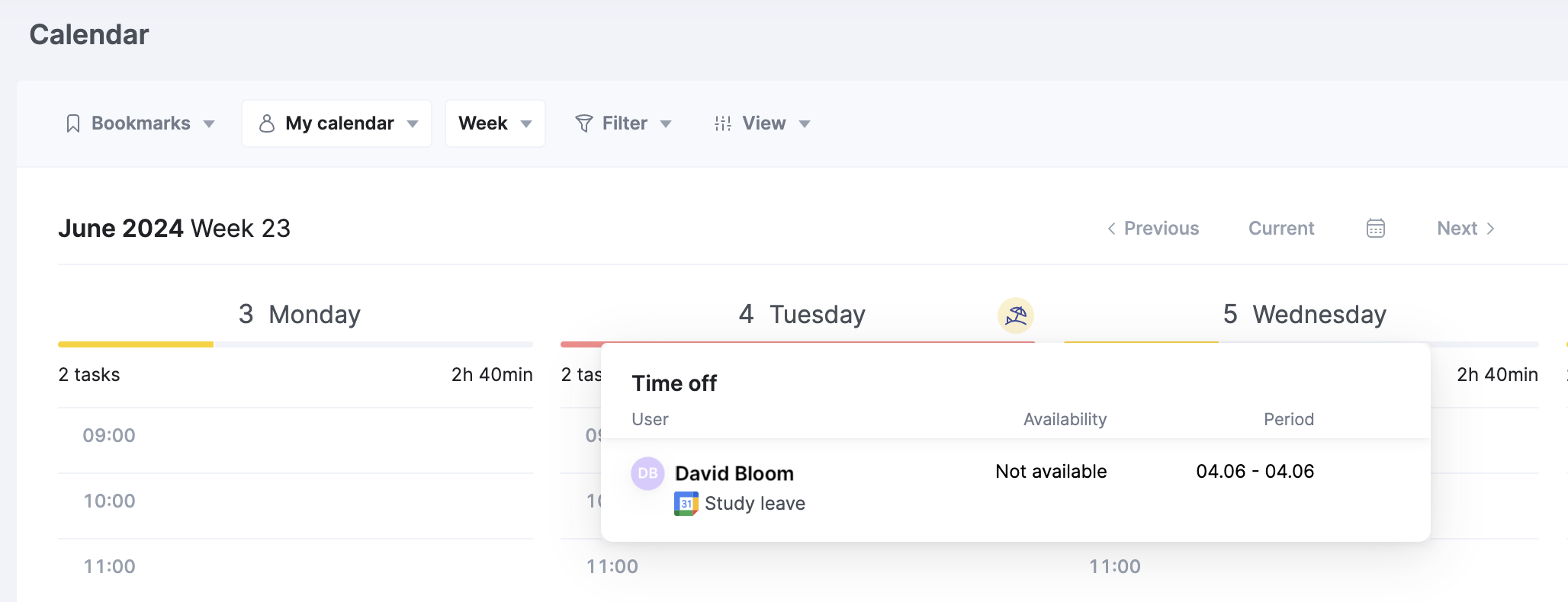Open the Filter menu
1568x602 pixels.
point(624,123)
